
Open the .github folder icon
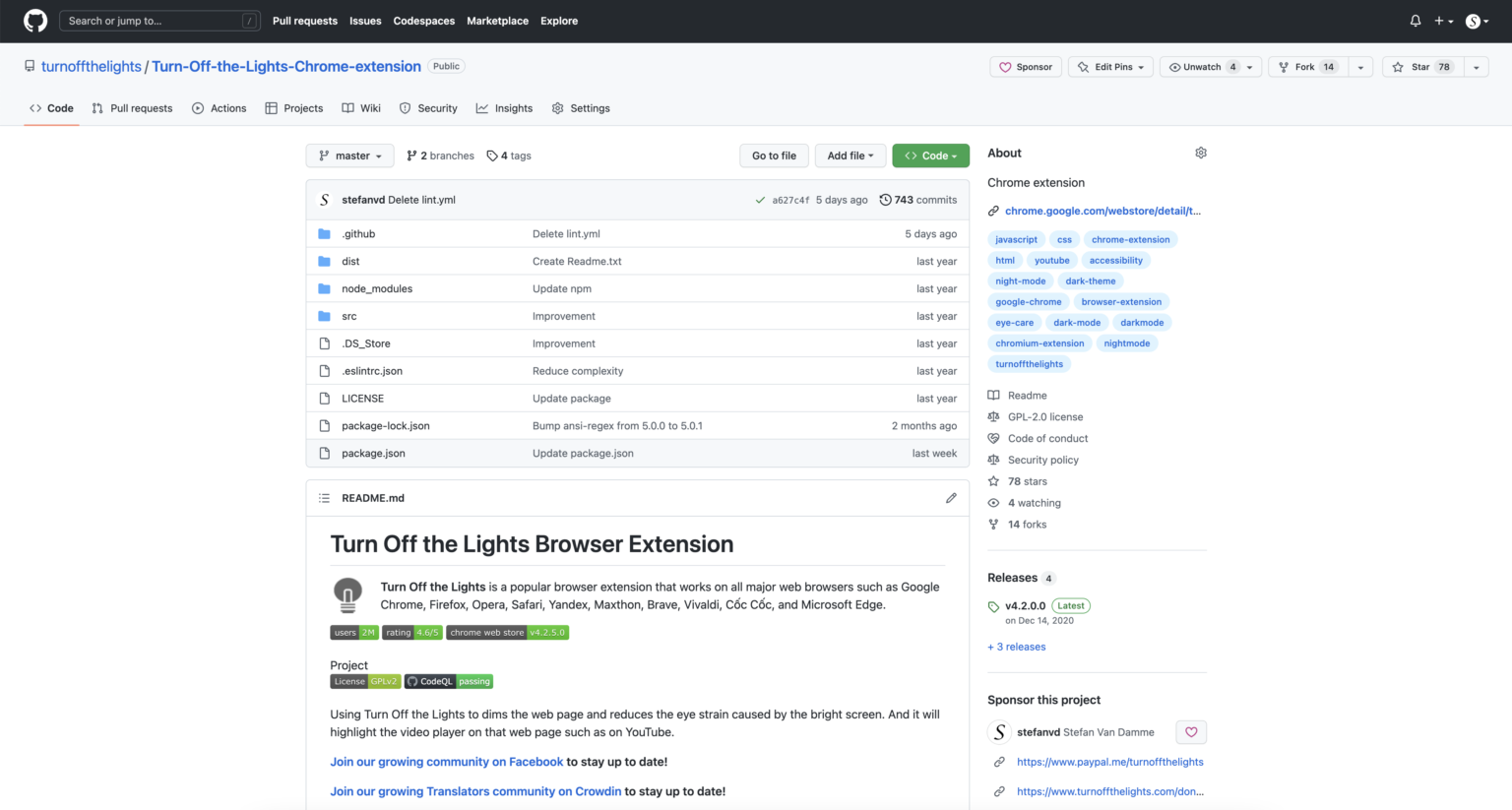point(325,233)
